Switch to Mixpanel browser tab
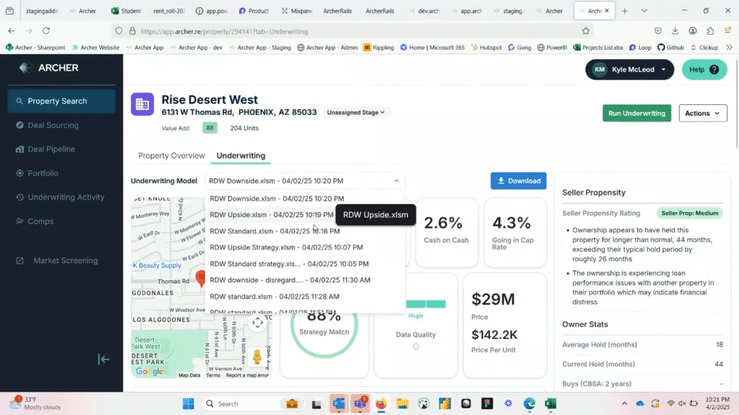The height and width of the screenshot is (415, 739). pyautogui.click(x=297, y=11)
